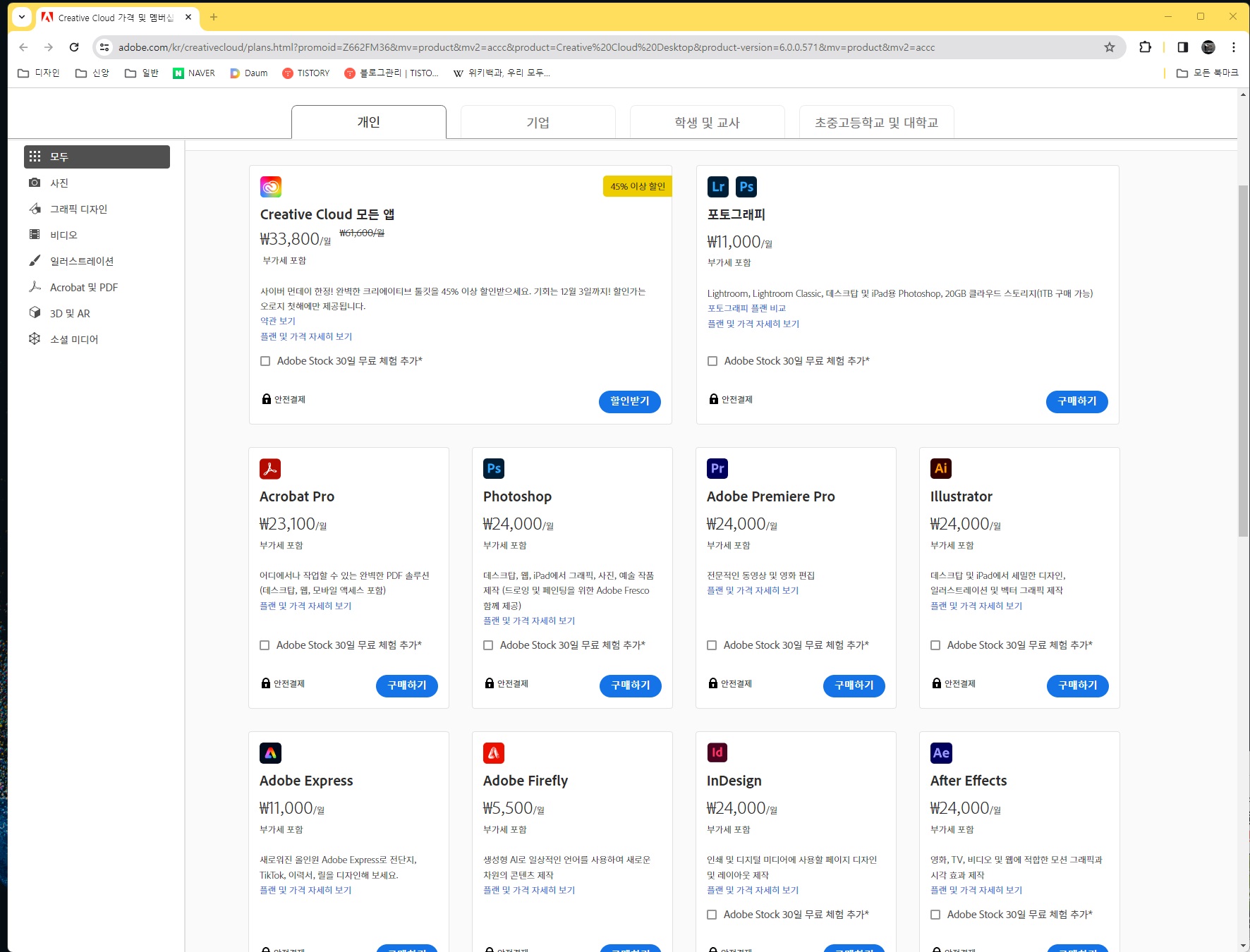
Task: Click the page vertical scrollbar thumb
Action: click(x=1243, y=360)
